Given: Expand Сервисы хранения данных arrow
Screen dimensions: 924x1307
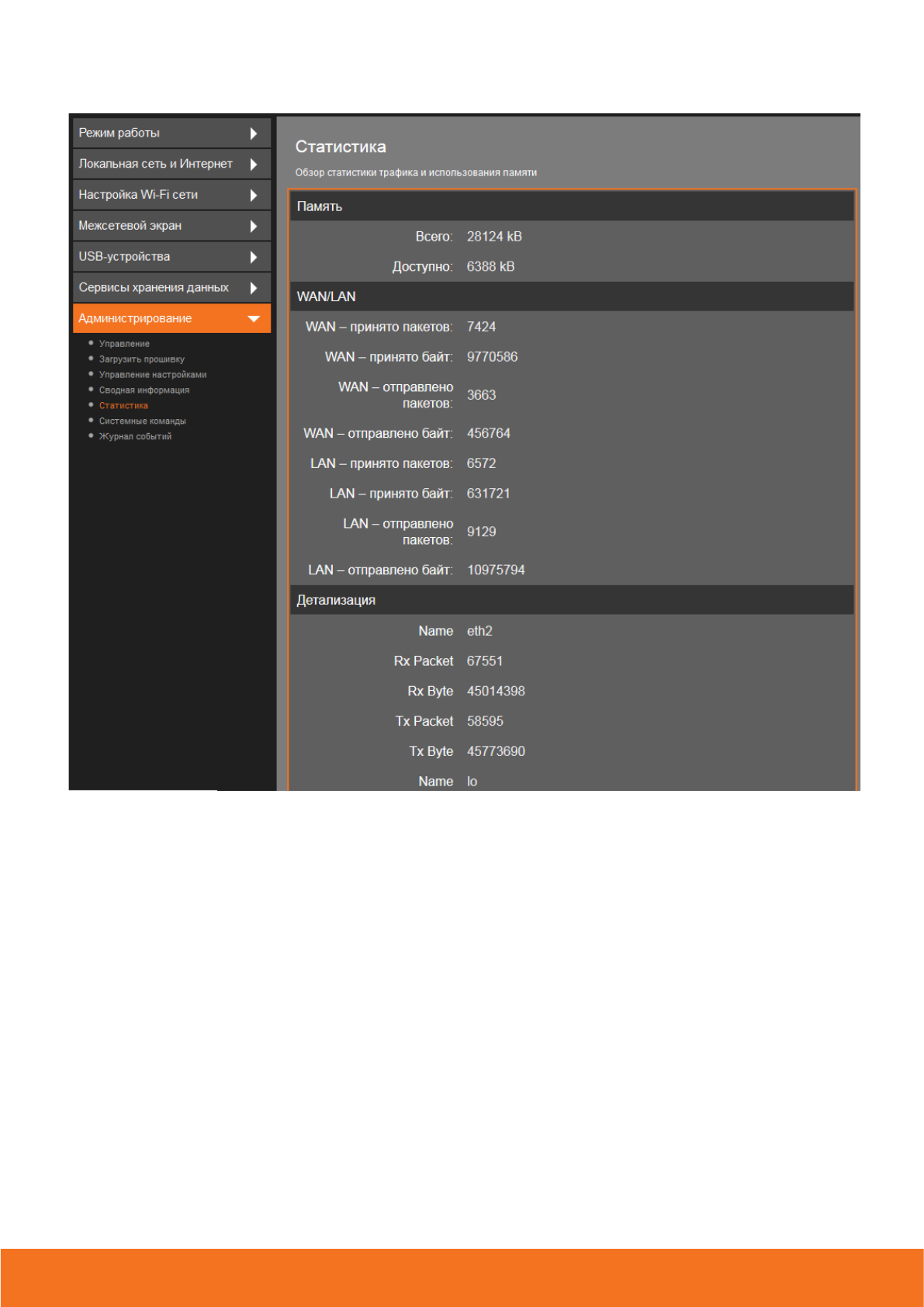Looking at the screenshot, I should coord(253,288).
